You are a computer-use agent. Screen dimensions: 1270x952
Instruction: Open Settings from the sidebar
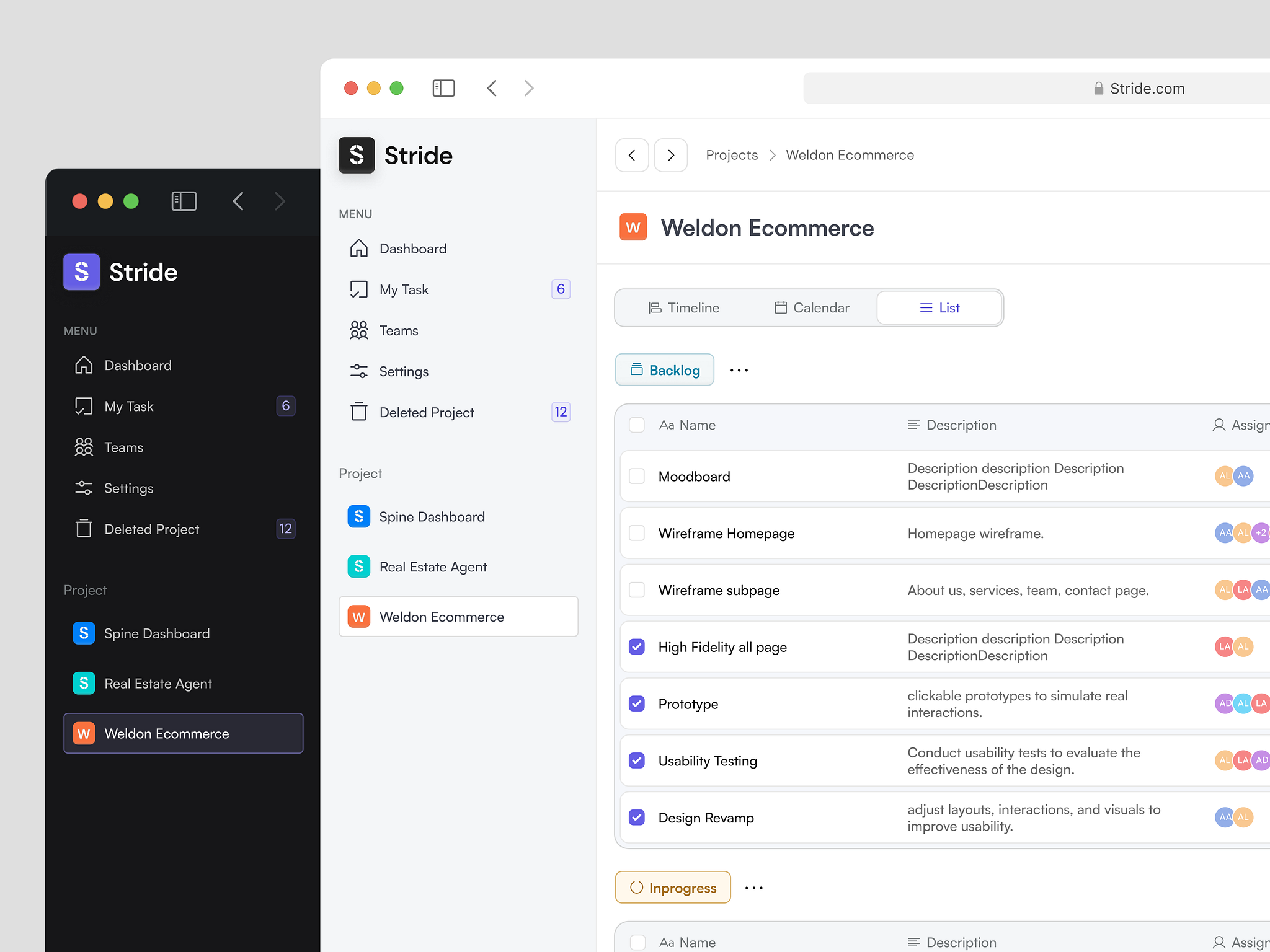click(x=404, y=371)
